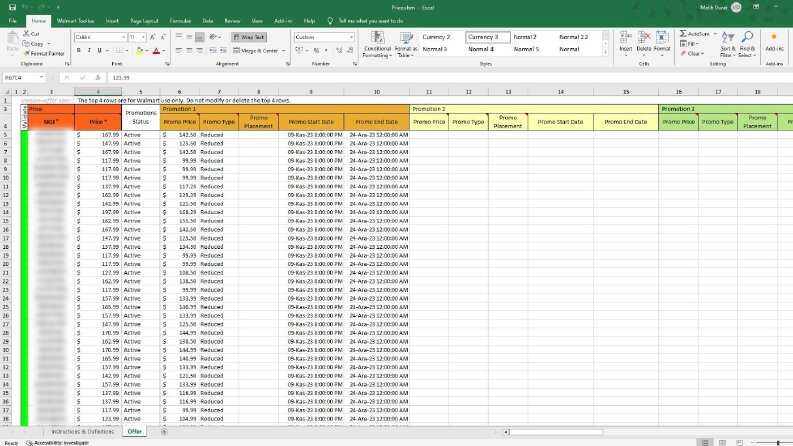Decrease the cell indent

click(212, 51)
